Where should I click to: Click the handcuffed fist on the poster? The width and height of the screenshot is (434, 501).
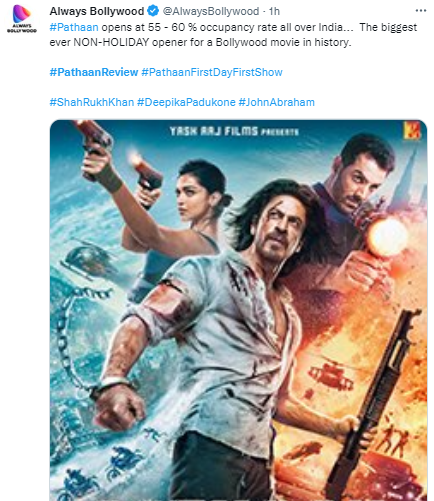coord(117,404)
